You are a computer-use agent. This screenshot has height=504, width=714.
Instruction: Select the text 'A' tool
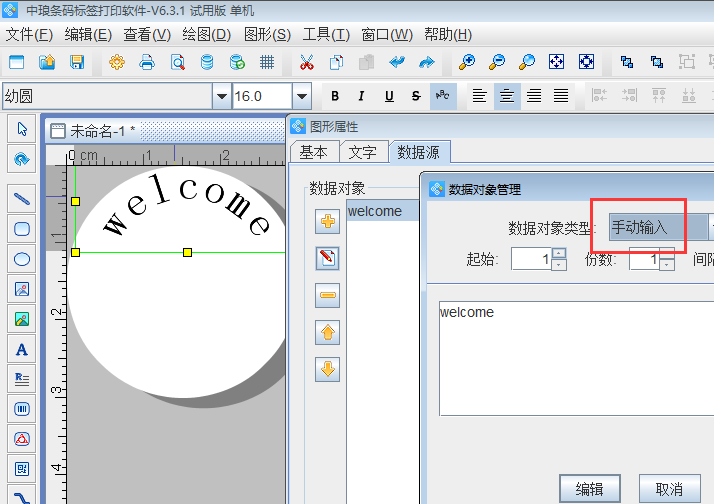click(x=21, y=350)
